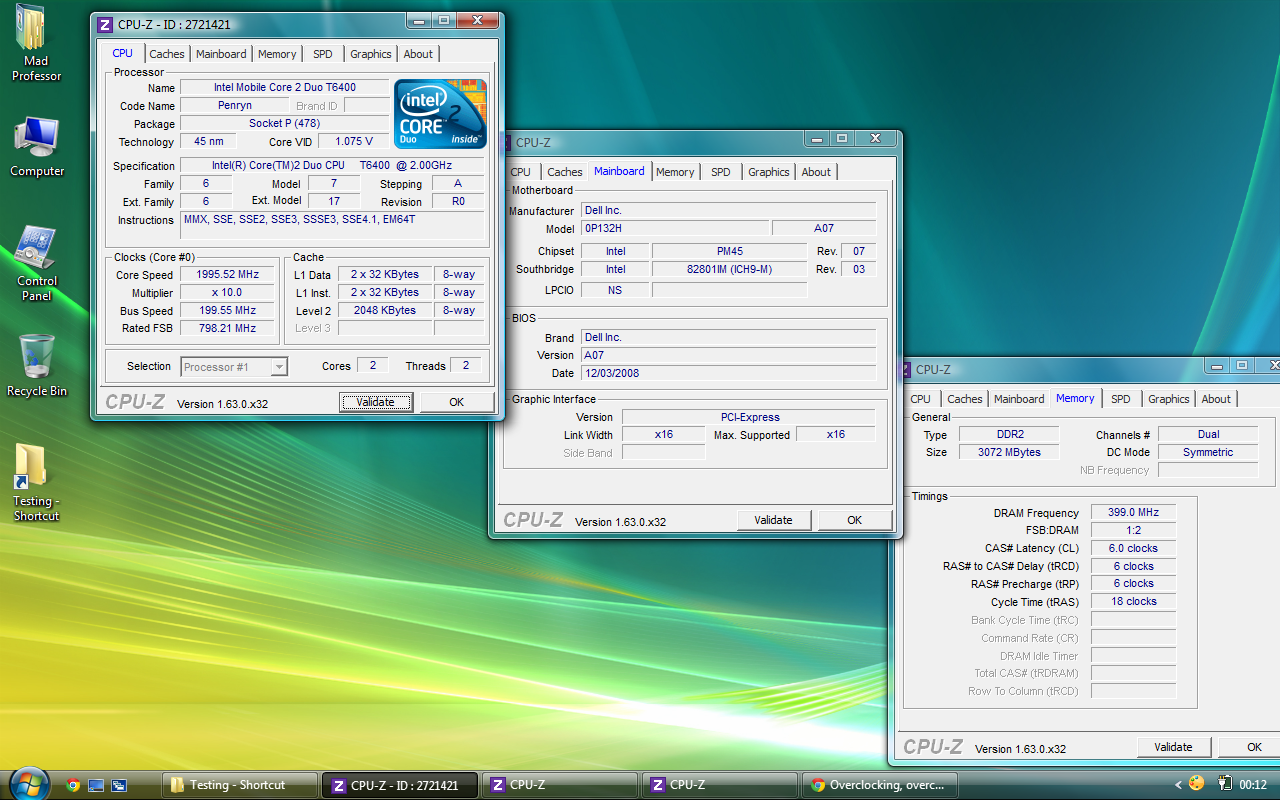Select the Caches tab in the Dell Mainboard window
The image size is (1280, 800).
point(565,172)
